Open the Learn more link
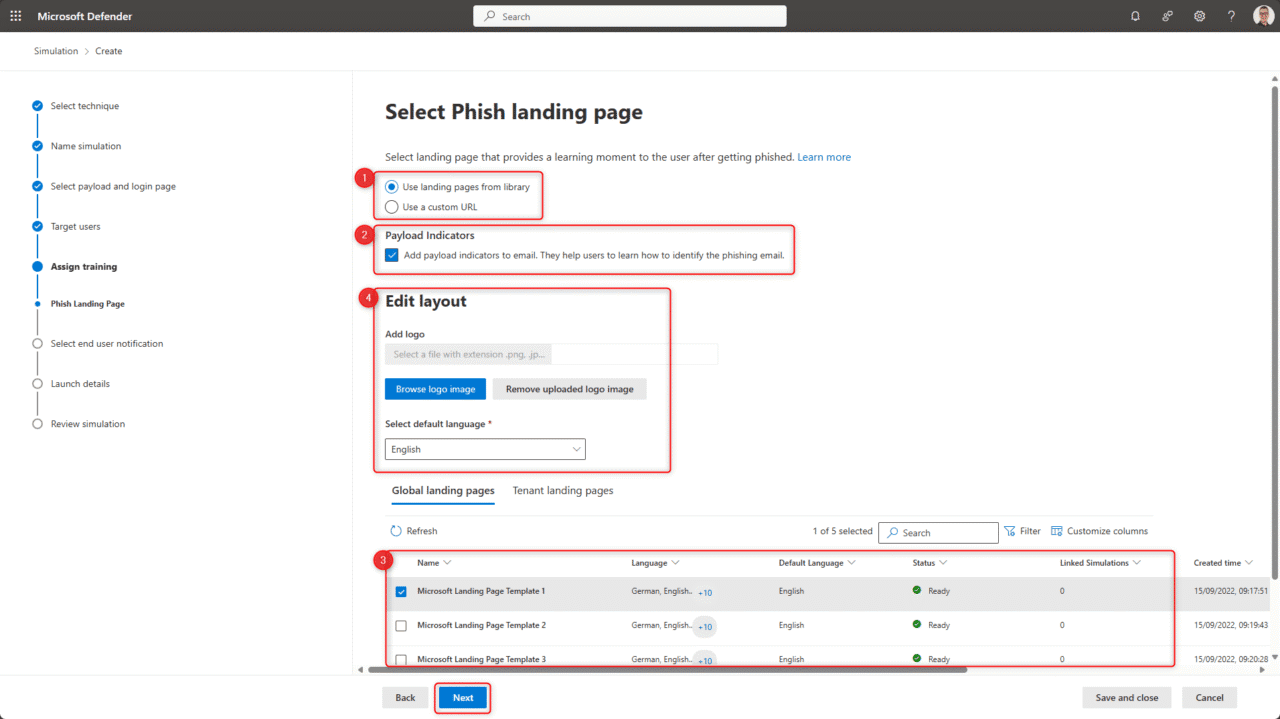This screenshot has width=1280, height=719. click(826, 157)
